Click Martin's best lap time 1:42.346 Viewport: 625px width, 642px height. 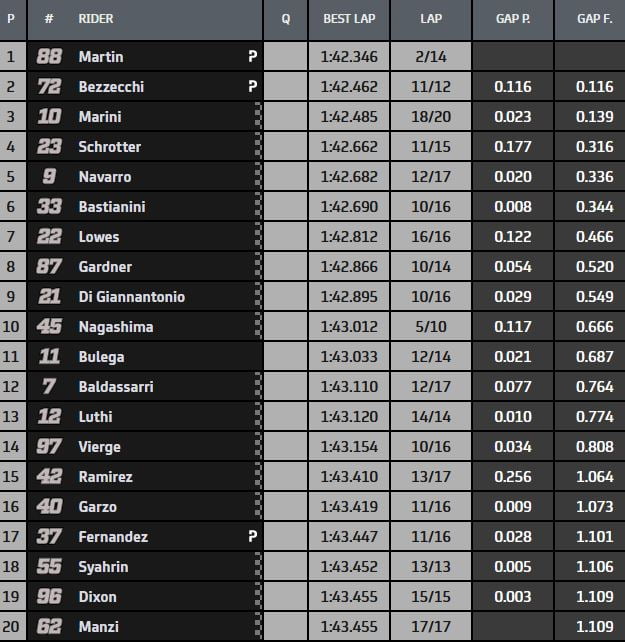tap(347, 57)
